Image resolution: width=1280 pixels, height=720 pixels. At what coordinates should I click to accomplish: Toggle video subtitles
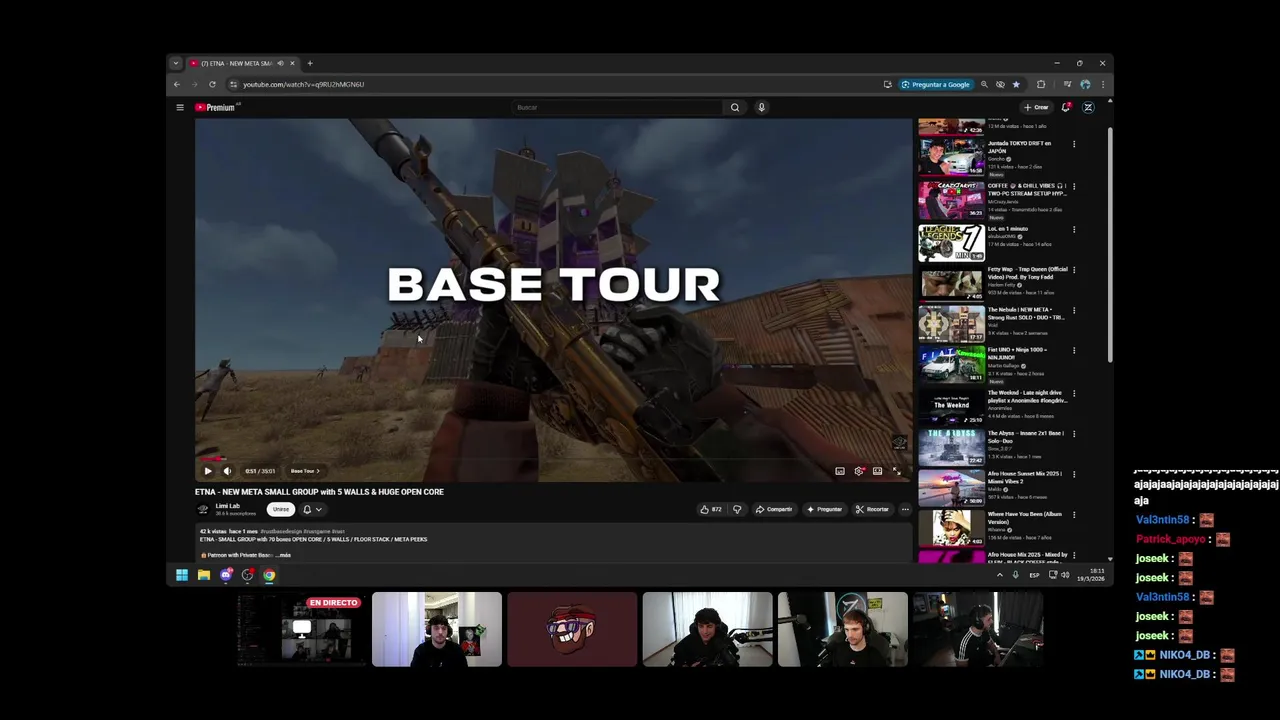pyautogui.click(x=840, y=471)
